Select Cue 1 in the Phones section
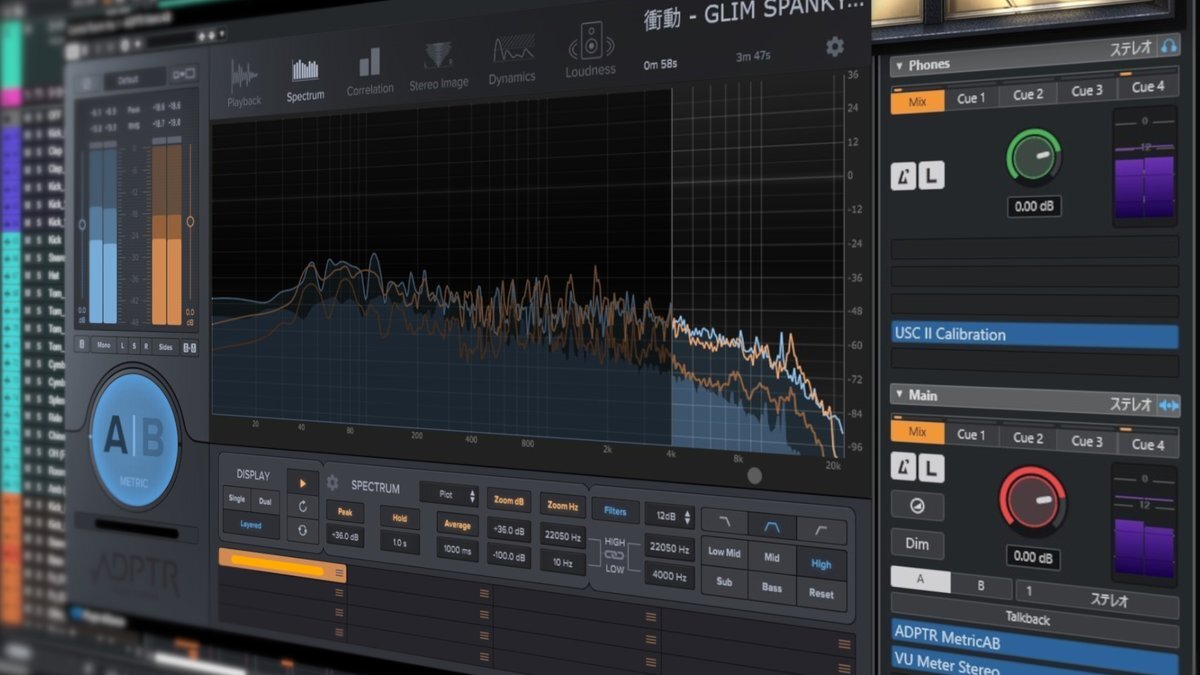This screenshot has width=1200, height=675. [971, 98]
